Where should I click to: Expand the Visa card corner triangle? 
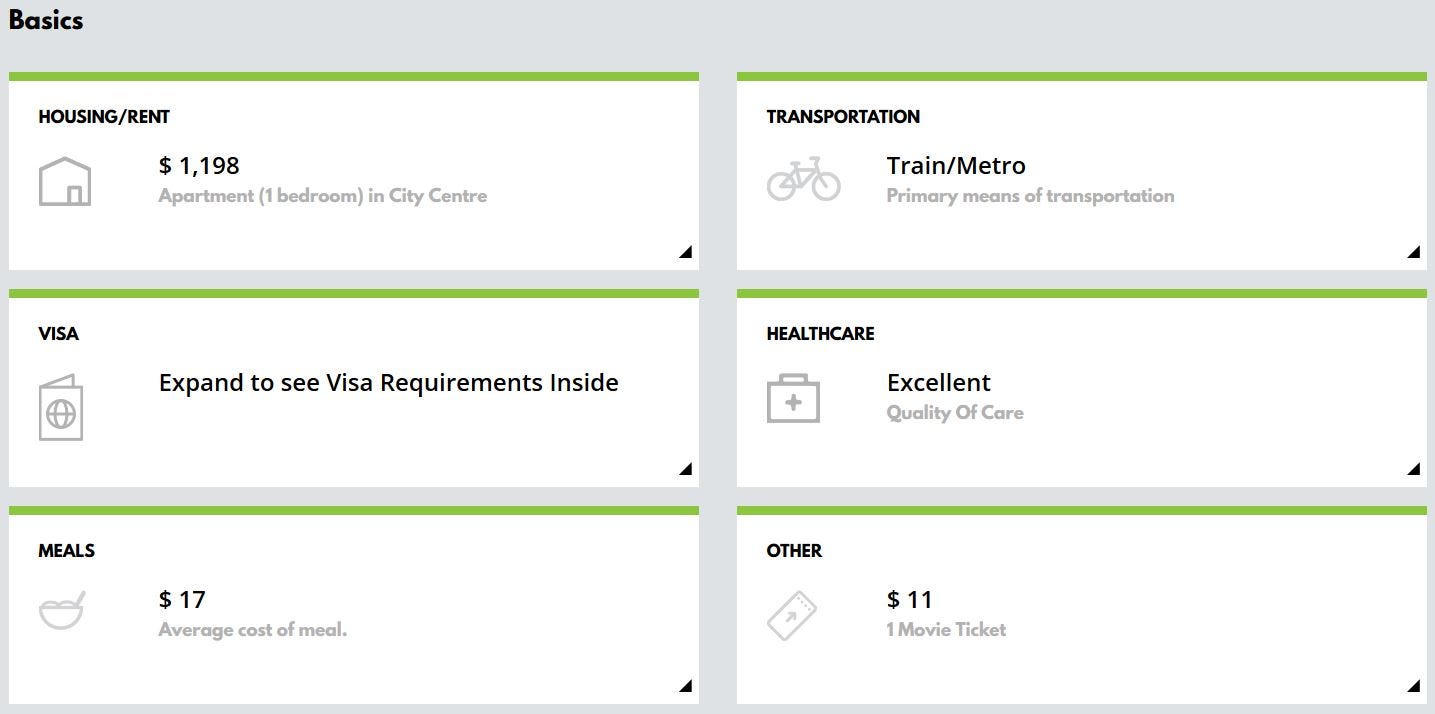click(685, 469)
